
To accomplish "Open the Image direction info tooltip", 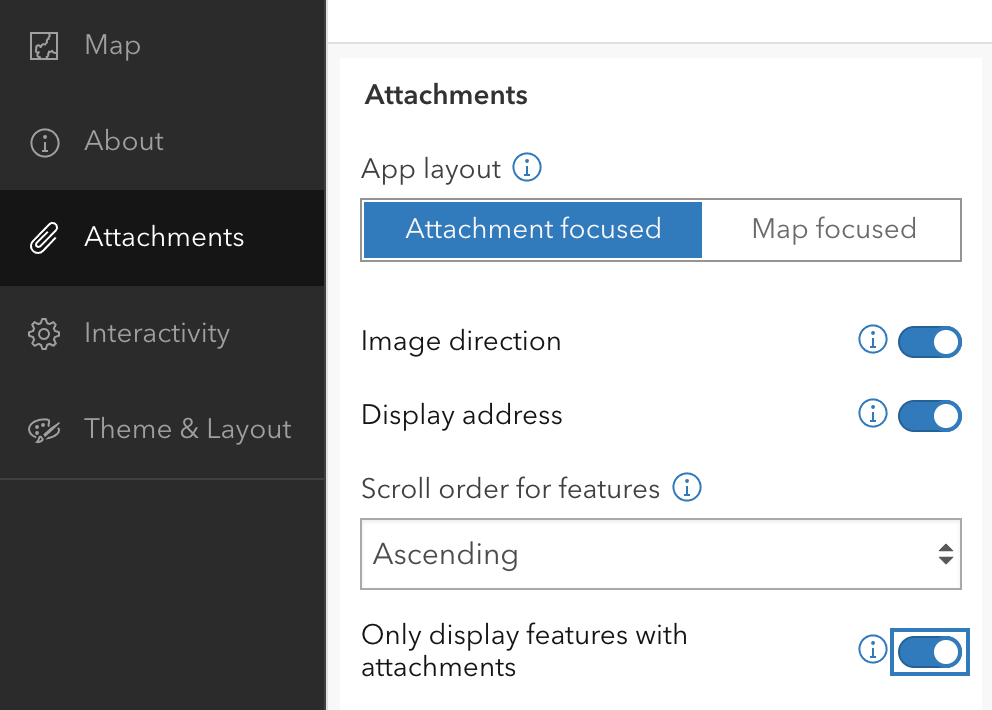I will coord(872,340).
